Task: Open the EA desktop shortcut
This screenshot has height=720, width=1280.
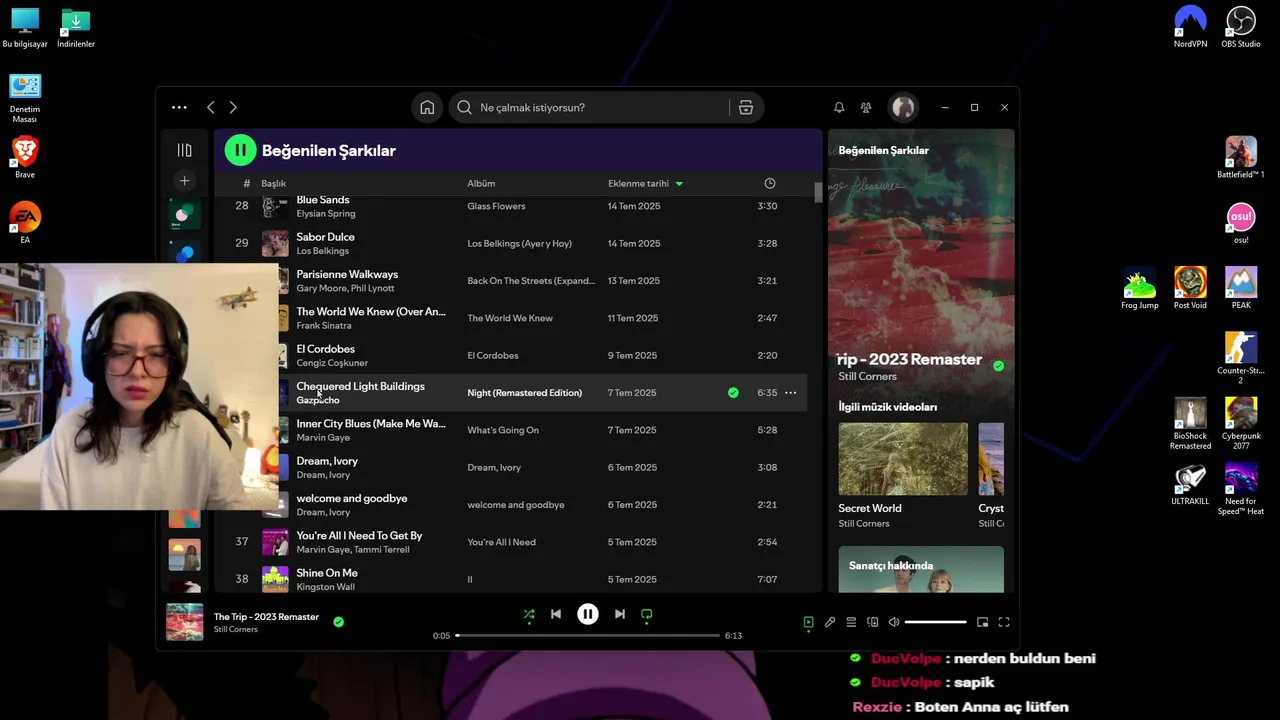Action: point(25,223)
